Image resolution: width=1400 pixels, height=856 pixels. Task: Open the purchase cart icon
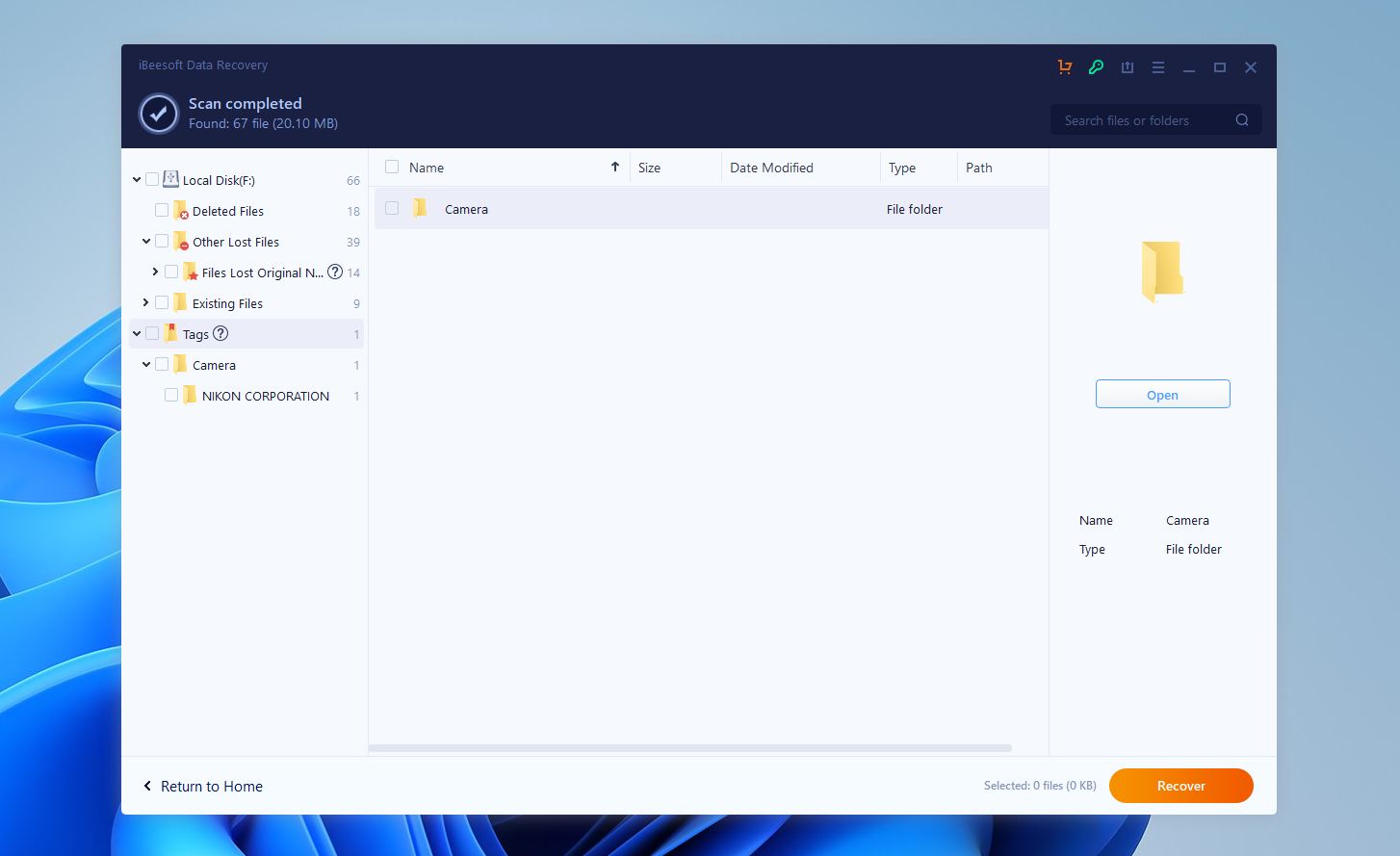[1065, 67]
